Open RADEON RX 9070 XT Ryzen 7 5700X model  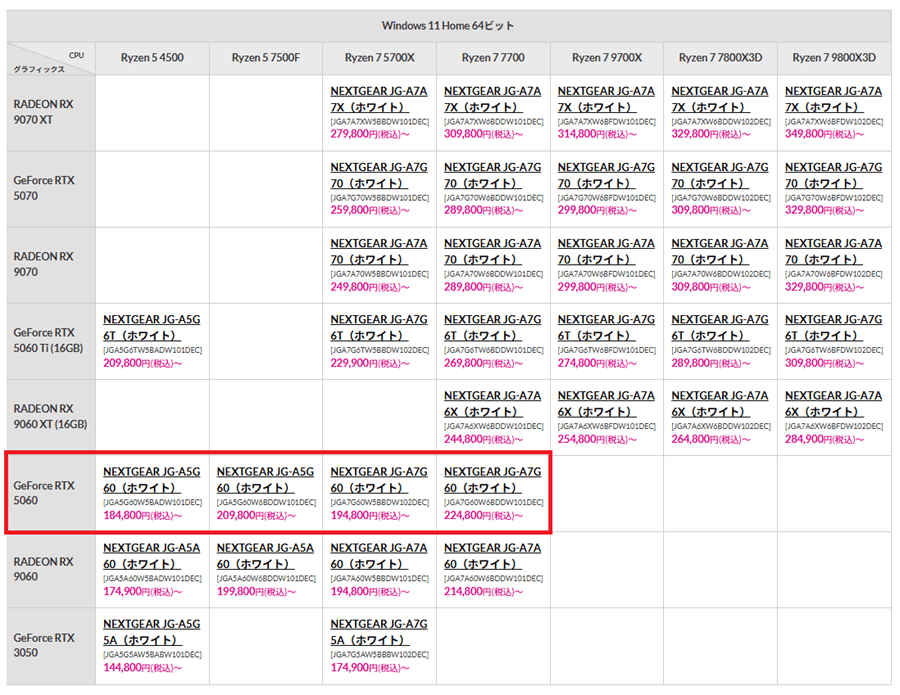click(379, 98)
